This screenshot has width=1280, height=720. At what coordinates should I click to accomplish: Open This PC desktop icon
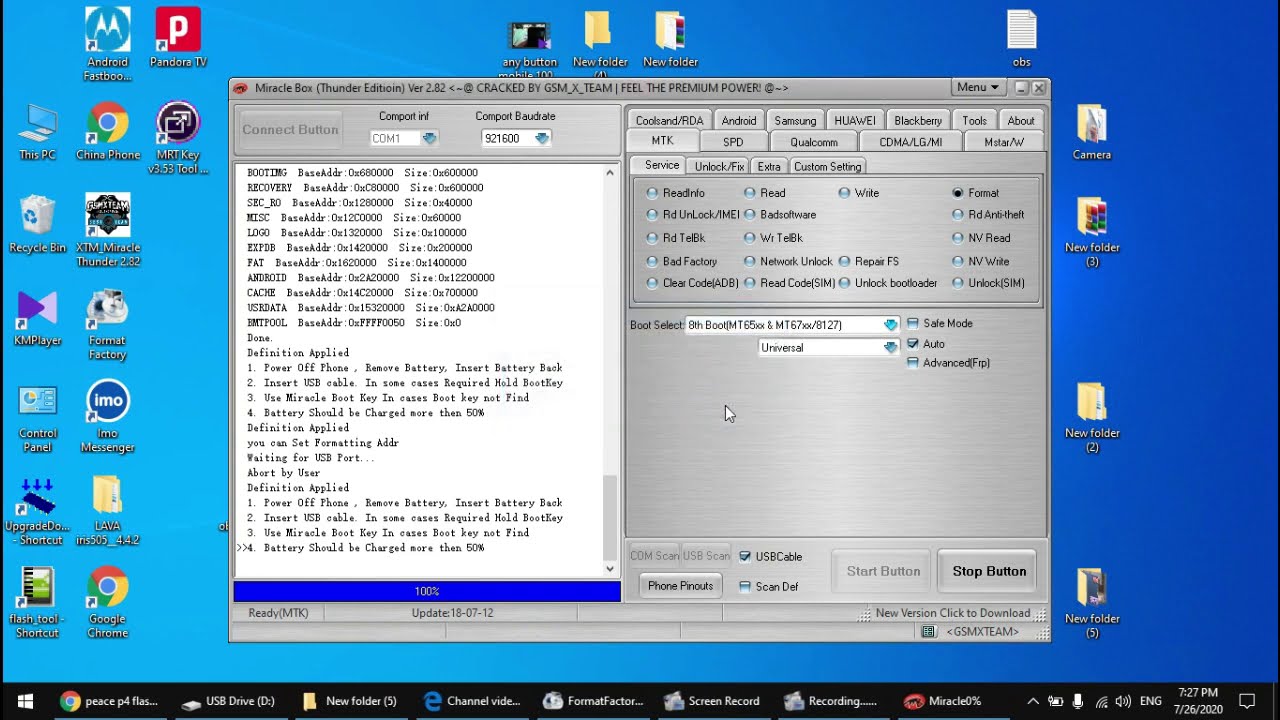37,131
